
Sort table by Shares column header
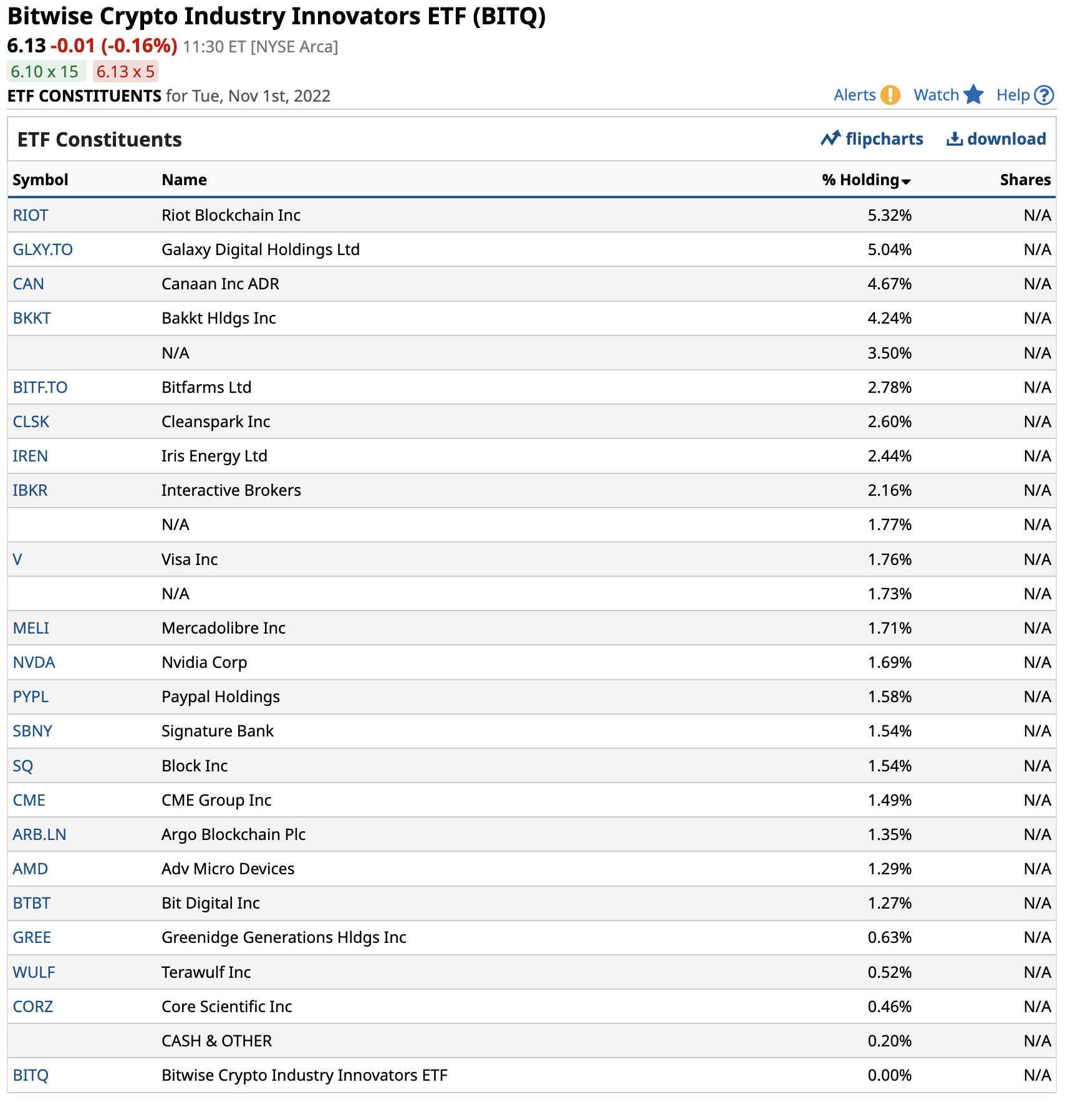click(1025, 180)
